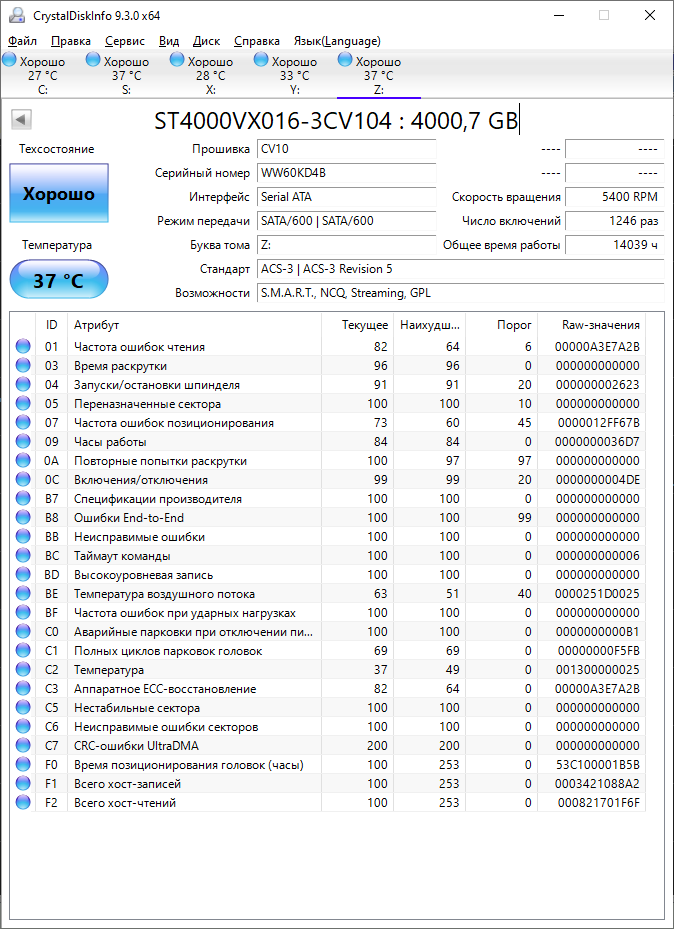Click the firmware field CV10

[345, 149]
